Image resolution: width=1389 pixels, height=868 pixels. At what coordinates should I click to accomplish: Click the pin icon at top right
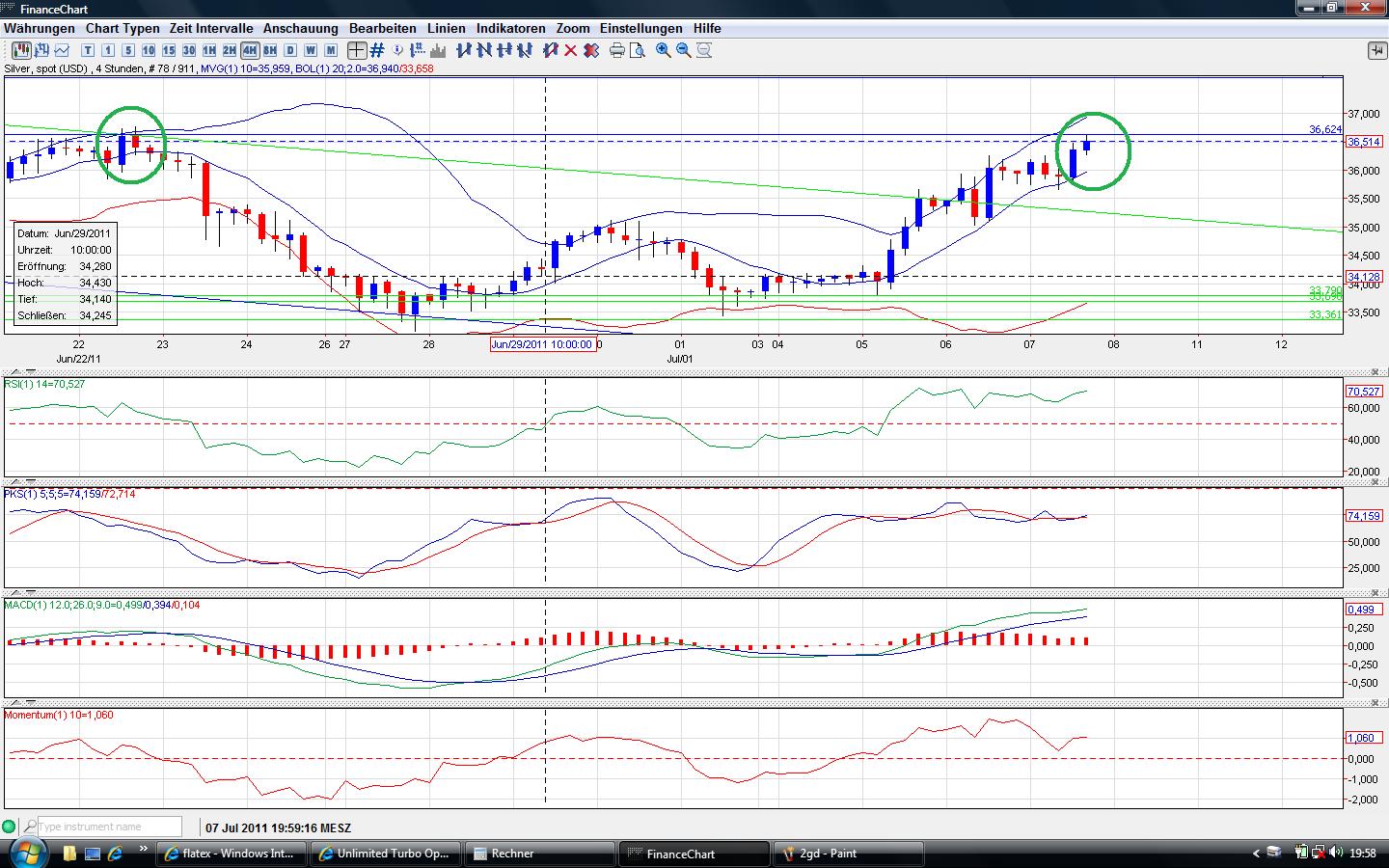1375,50
